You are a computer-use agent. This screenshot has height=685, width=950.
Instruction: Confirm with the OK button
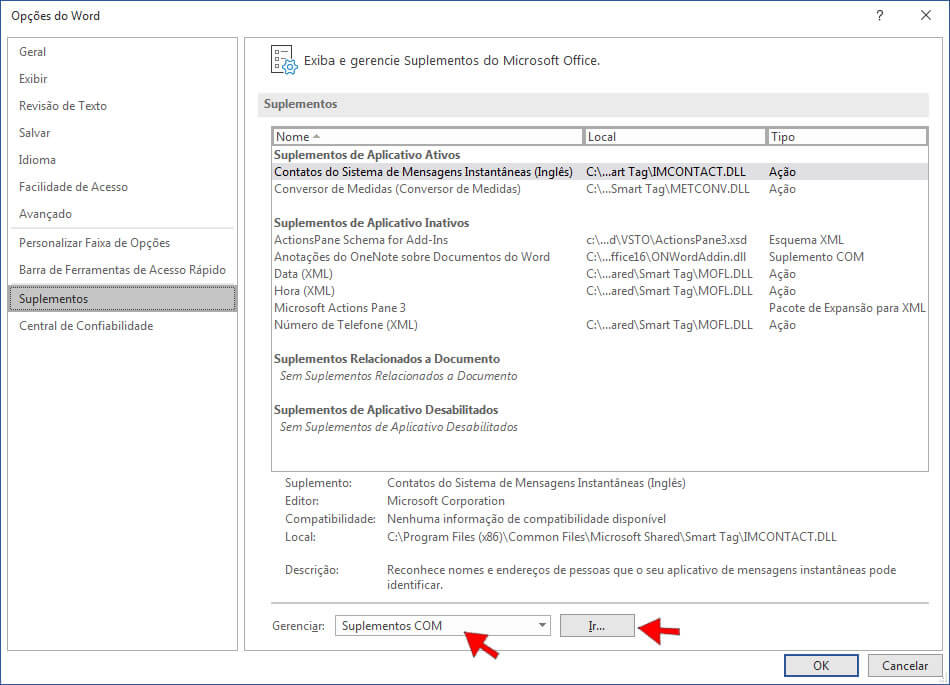point(821,666)
